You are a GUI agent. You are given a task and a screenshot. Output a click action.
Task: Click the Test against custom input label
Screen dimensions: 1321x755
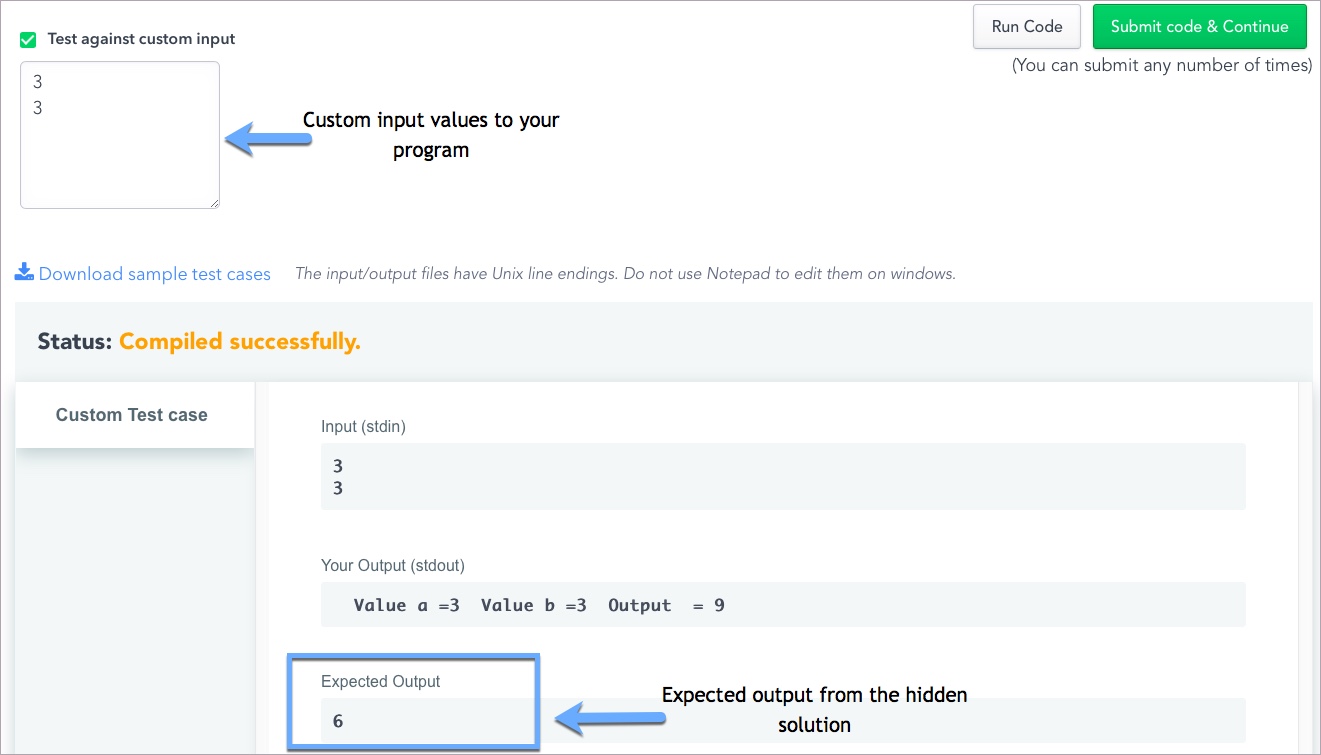141,39
